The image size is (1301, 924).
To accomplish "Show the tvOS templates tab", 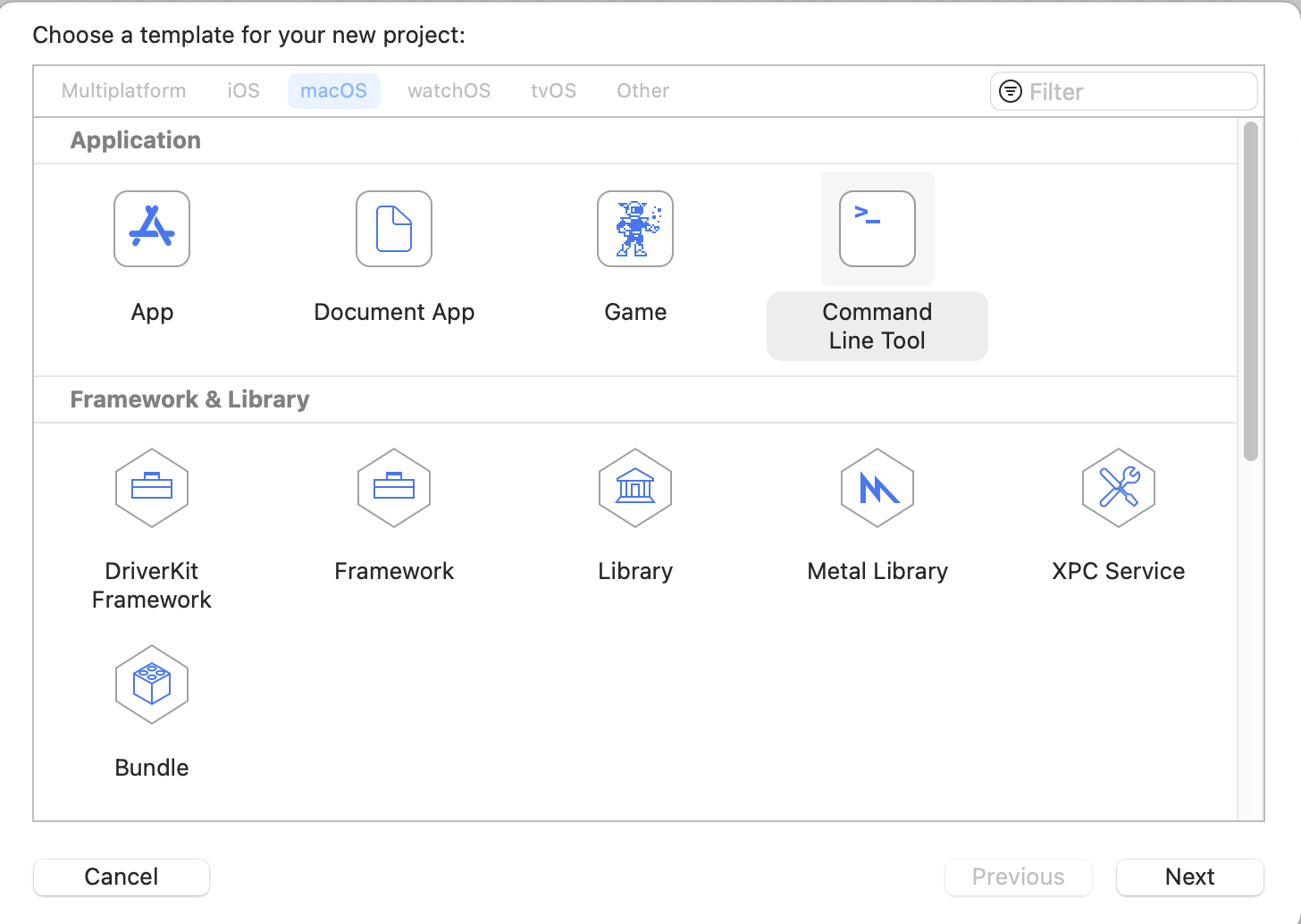I will coord(553,91).
